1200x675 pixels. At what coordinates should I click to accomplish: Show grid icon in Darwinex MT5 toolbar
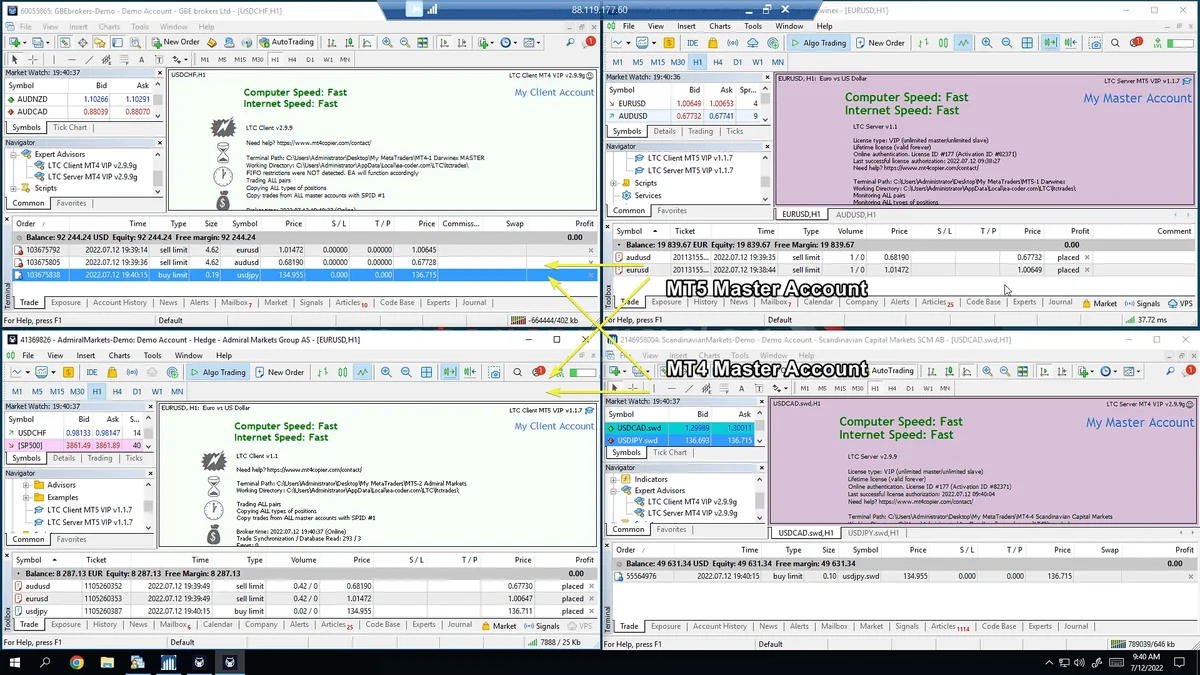(1027, 43)
